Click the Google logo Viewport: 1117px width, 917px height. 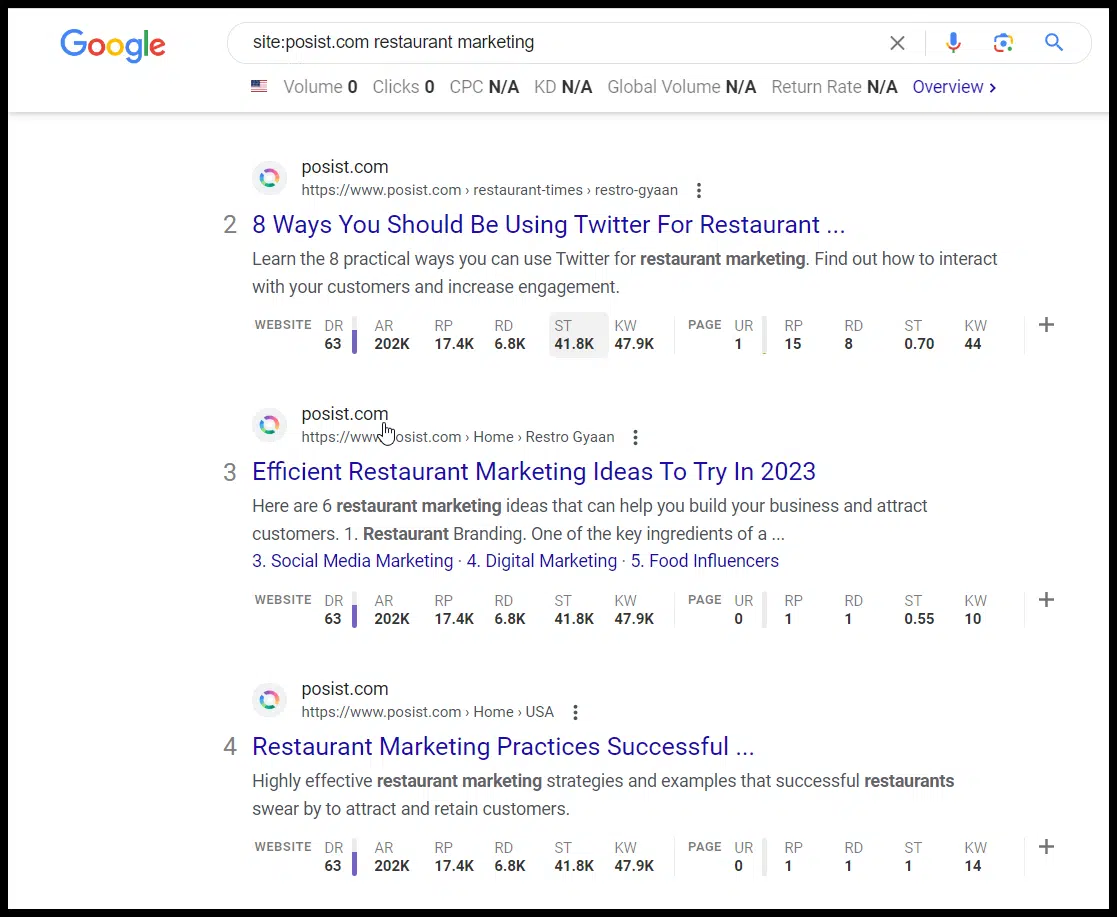click(113, 45)
